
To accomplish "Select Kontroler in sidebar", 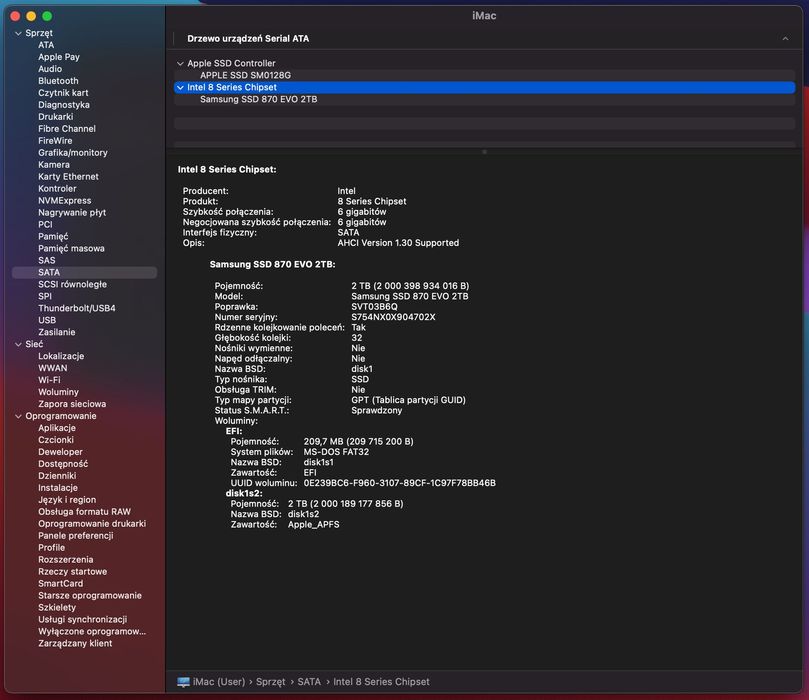I will [x=57, y=189].
